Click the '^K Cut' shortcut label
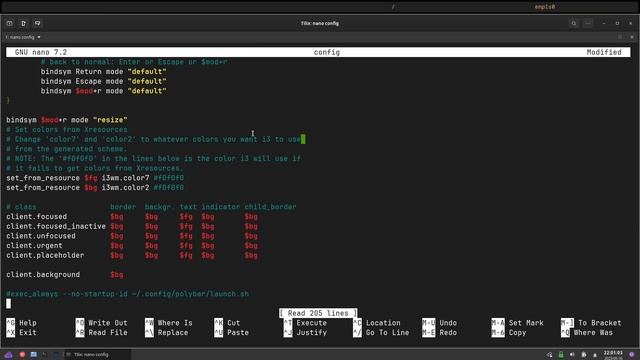 [x=227, y=323]
